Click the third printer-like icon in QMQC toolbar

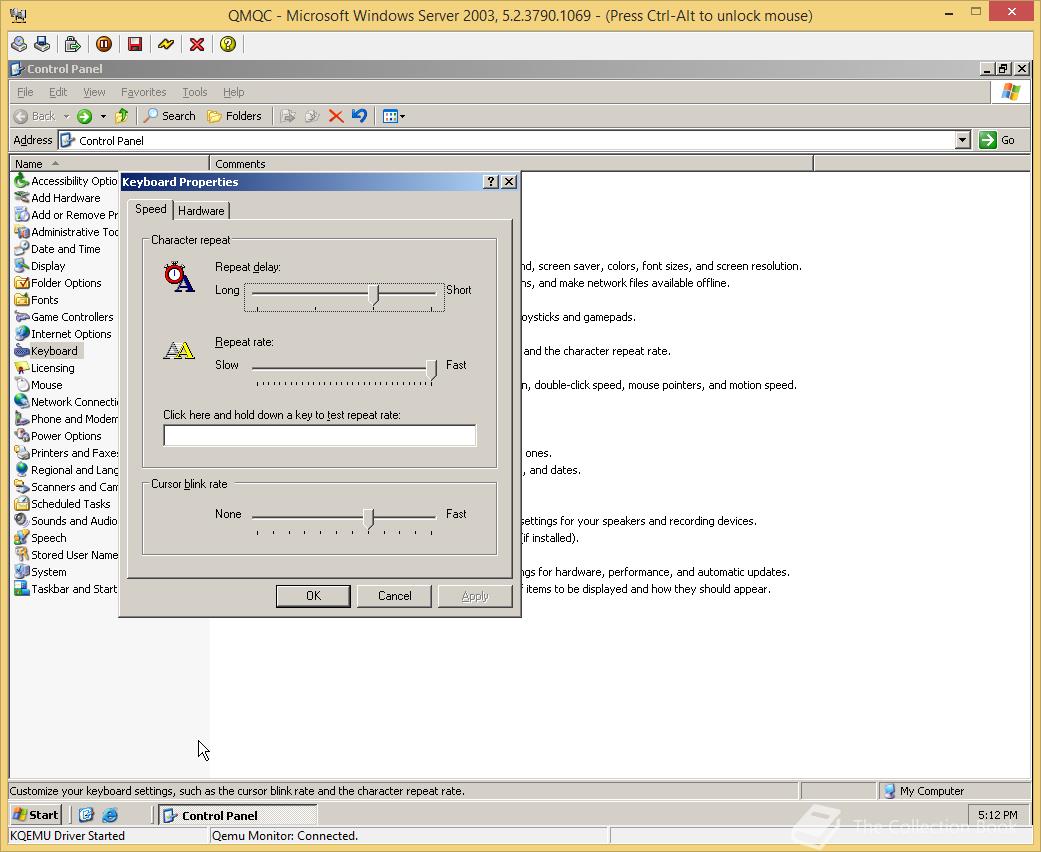[72, 44]
